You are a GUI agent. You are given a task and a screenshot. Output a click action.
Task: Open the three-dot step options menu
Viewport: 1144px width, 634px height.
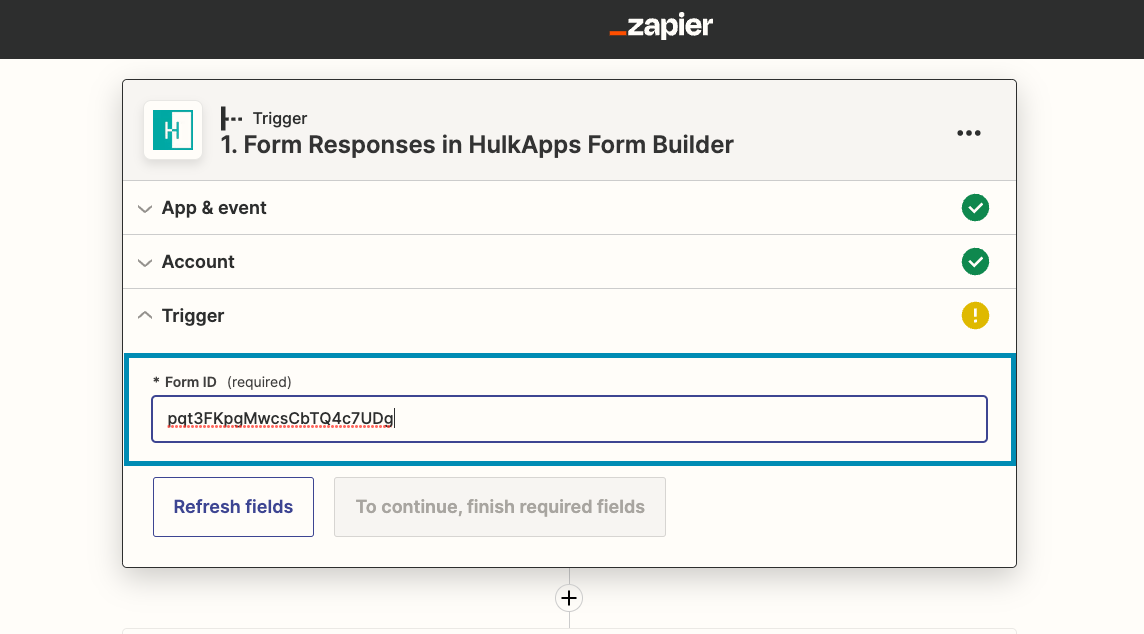pyautogui.click(x=968, y=133)
